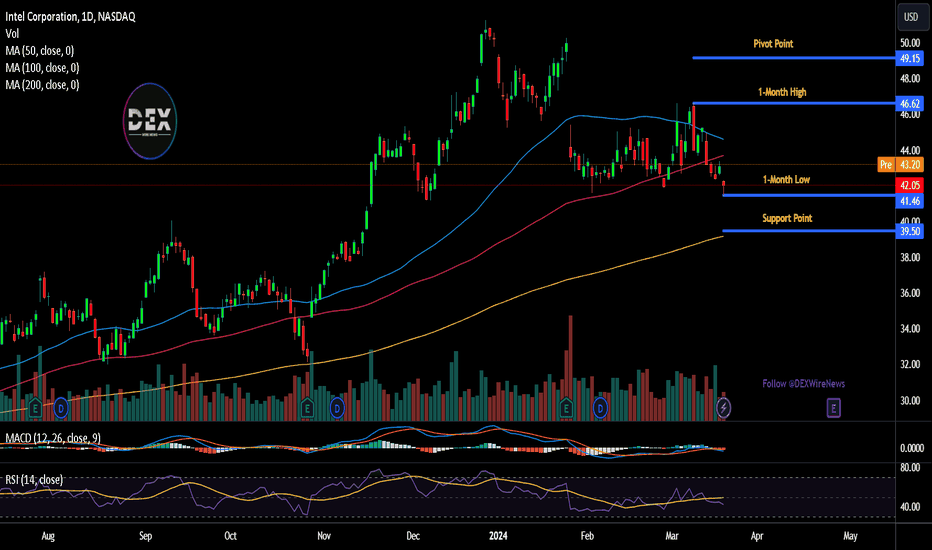Select the 46.62 price tag
The height and width of the screenshot is (550, 932).
click(x=909, y=103)
